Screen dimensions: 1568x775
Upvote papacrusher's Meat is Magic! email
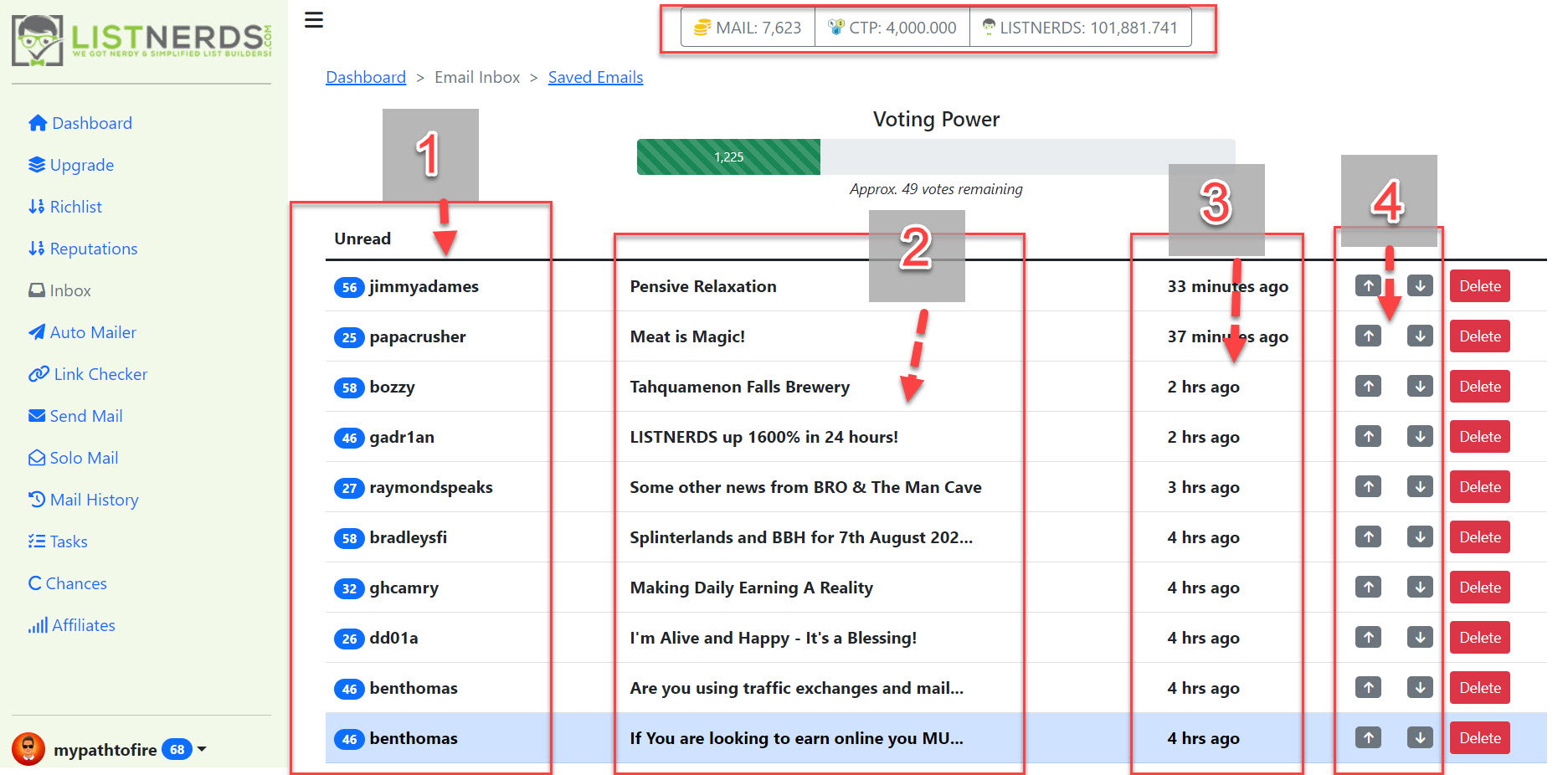(x=1368, y=336)
